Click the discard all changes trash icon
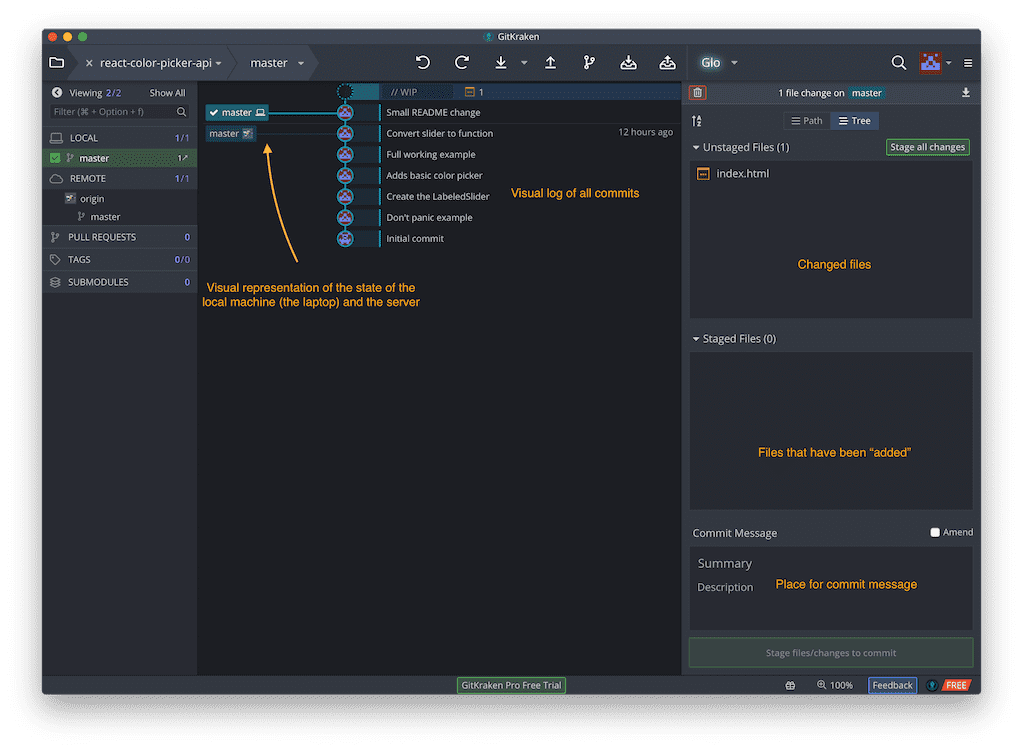 click(697, 93)
